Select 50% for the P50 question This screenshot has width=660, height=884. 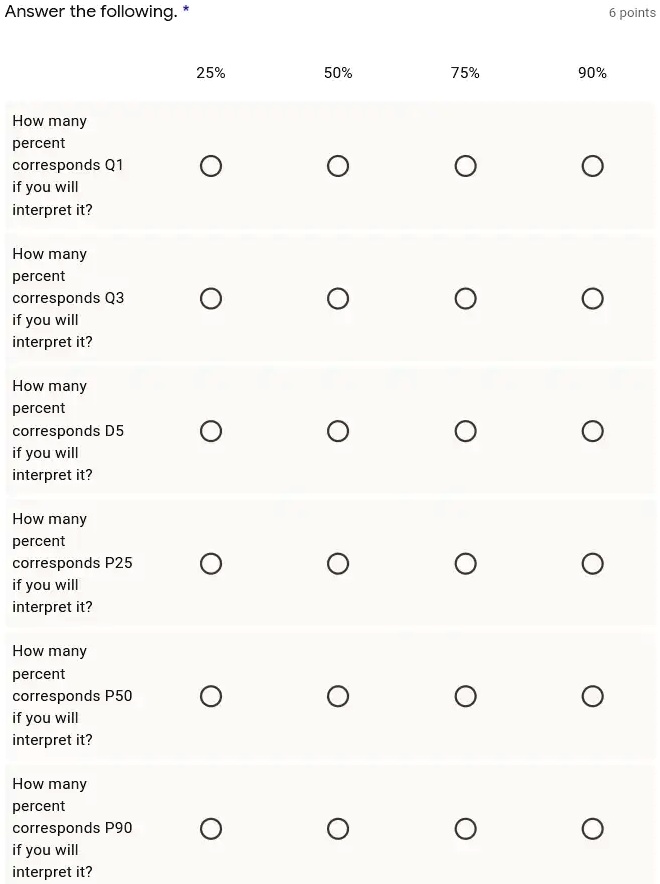[x=338, y=696]
